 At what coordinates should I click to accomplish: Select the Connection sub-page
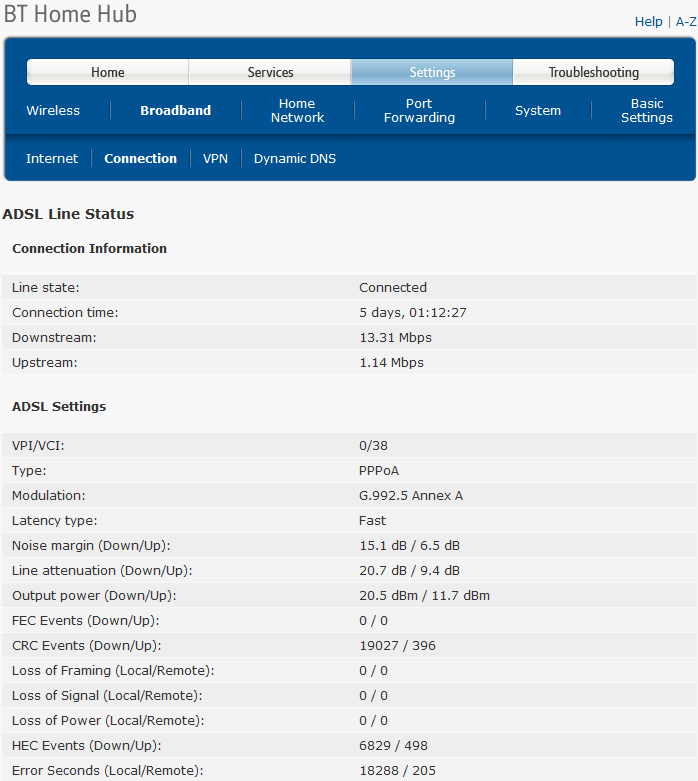tap(140, 158)
